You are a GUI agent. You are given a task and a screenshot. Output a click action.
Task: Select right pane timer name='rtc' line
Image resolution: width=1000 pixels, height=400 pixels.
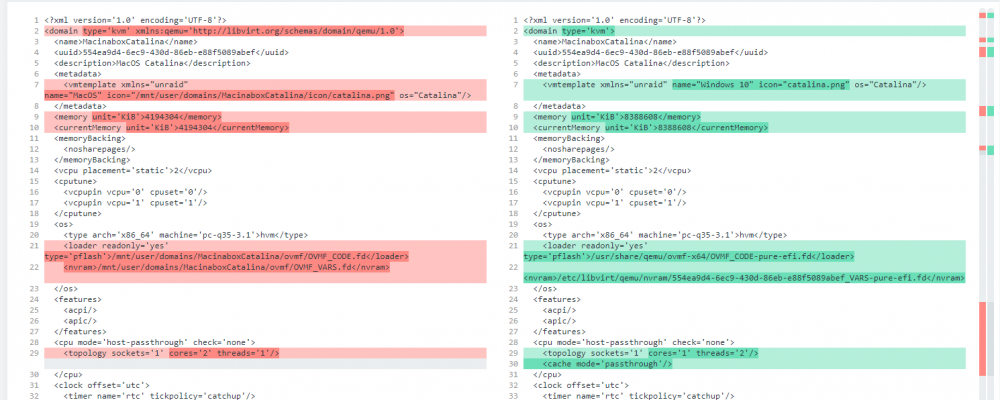(638, 396)
